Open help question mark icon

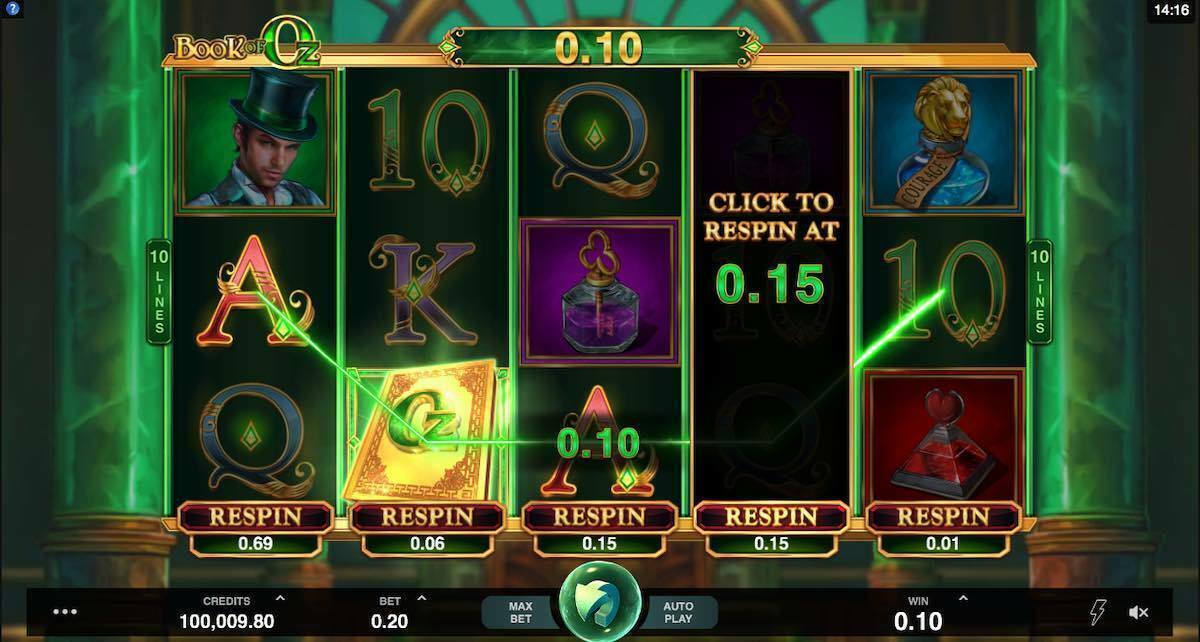click(x=11, y=10)
